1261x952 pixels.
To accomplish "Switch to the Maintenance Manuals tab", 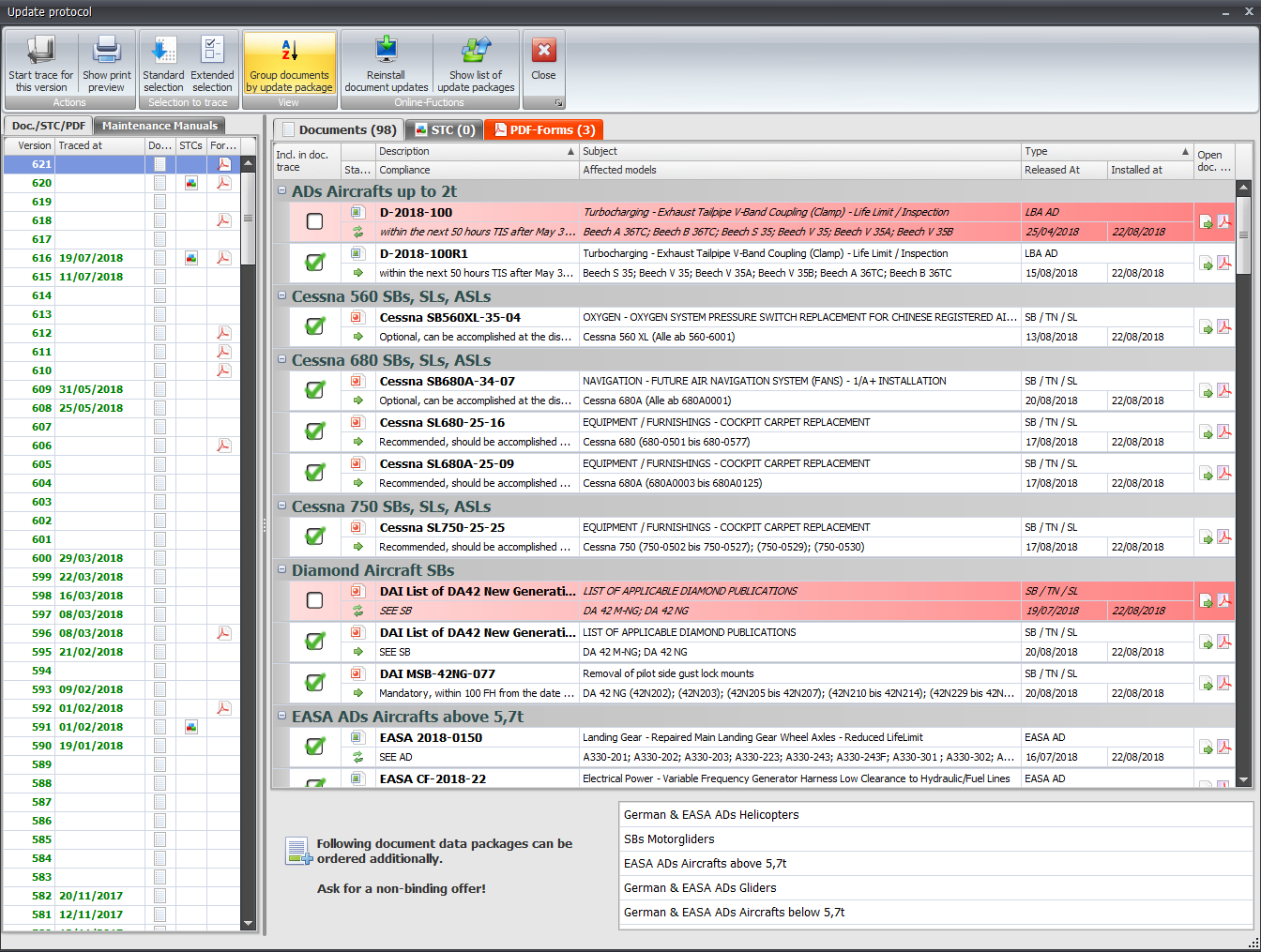I will click(x=160, y=126).
